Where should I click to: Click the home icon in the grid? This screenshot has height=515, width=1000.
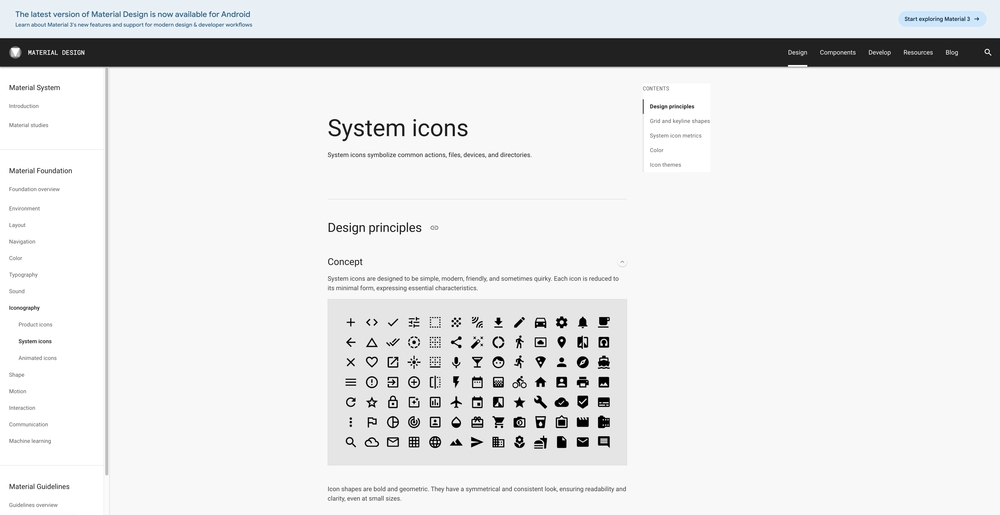[x=540, y=382]
